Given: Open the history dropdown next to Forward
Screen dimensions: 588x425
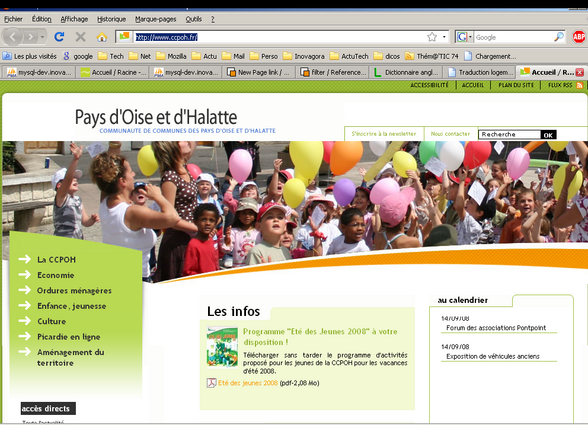Looking at the screenshot, I should pos(42,37).
